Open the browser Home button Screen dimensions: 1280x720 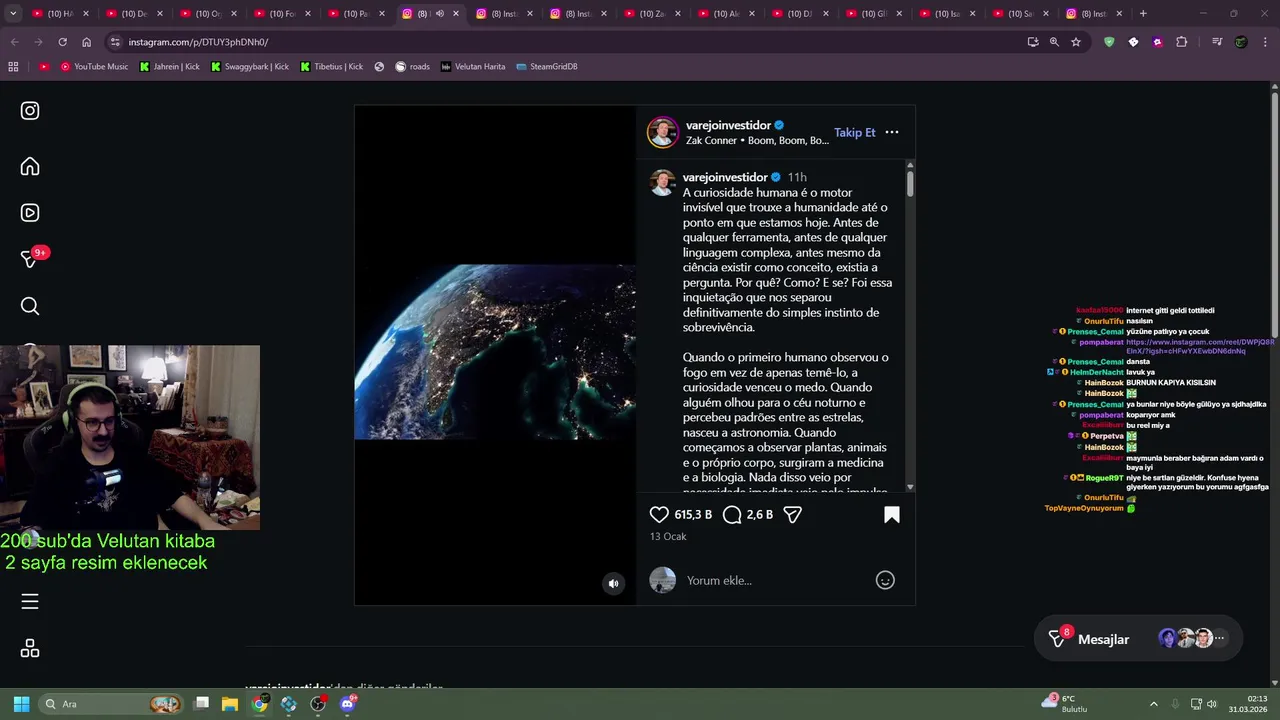click(86, 42)
